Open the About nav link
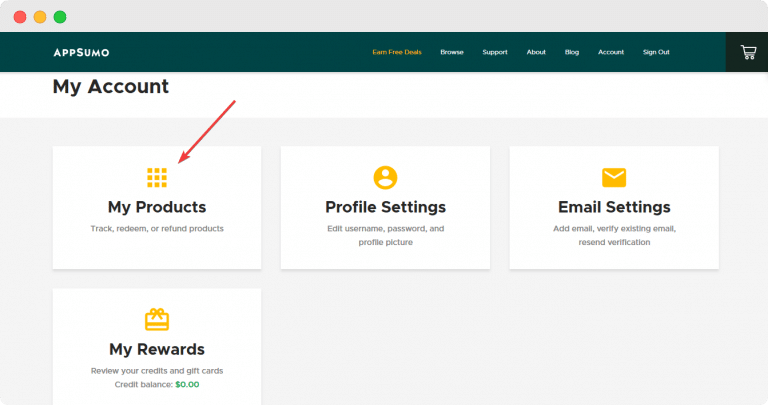The image size is (768, 405). [536, 52]
